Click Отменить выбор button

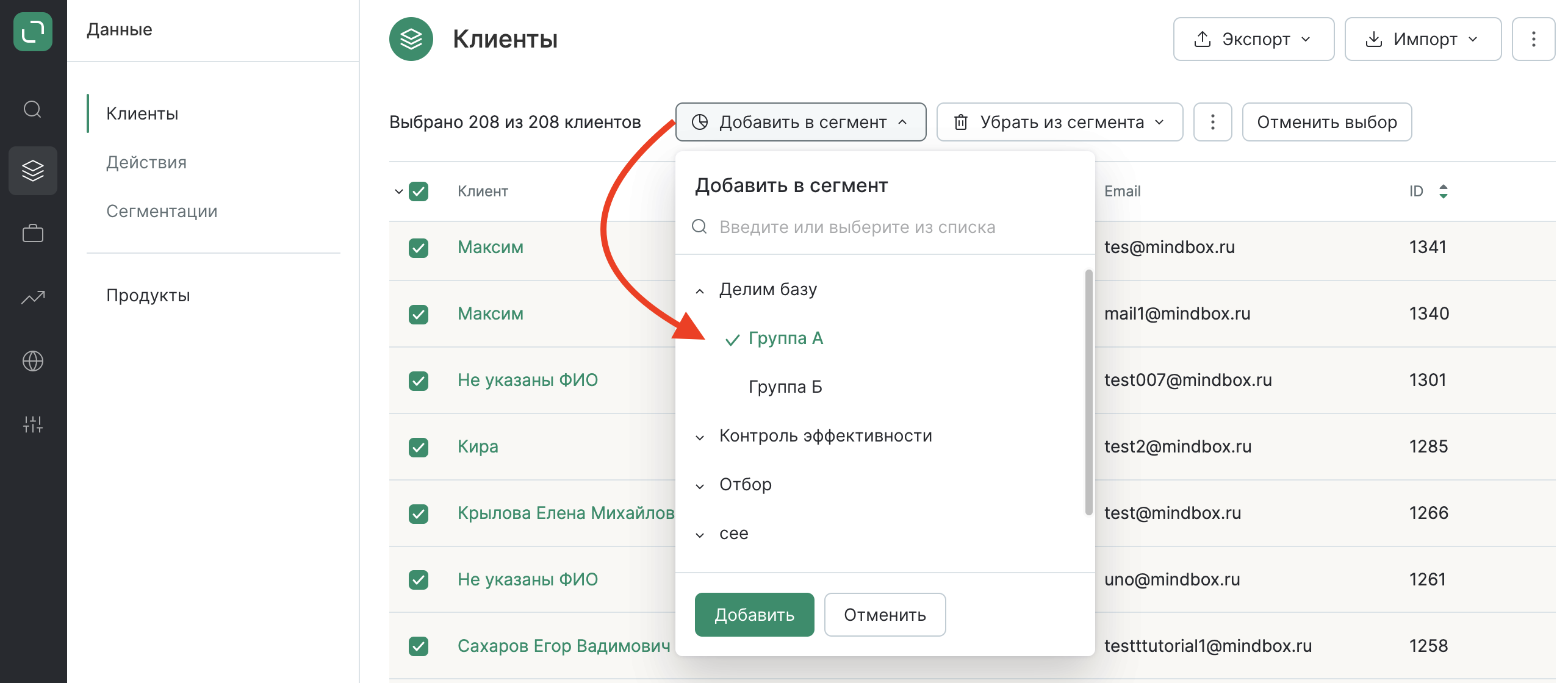pos(1326,122)
